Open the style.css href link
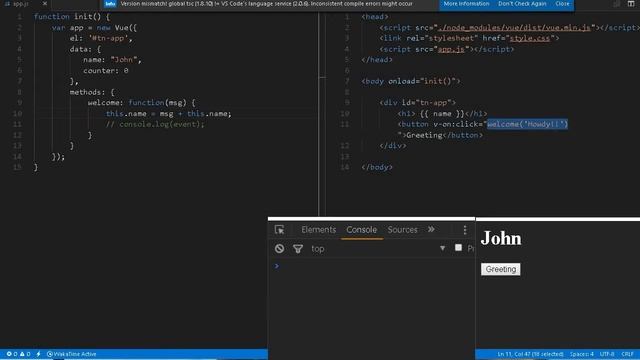The width and height of the screenshot is (640, 360). (x=530, y=38)
